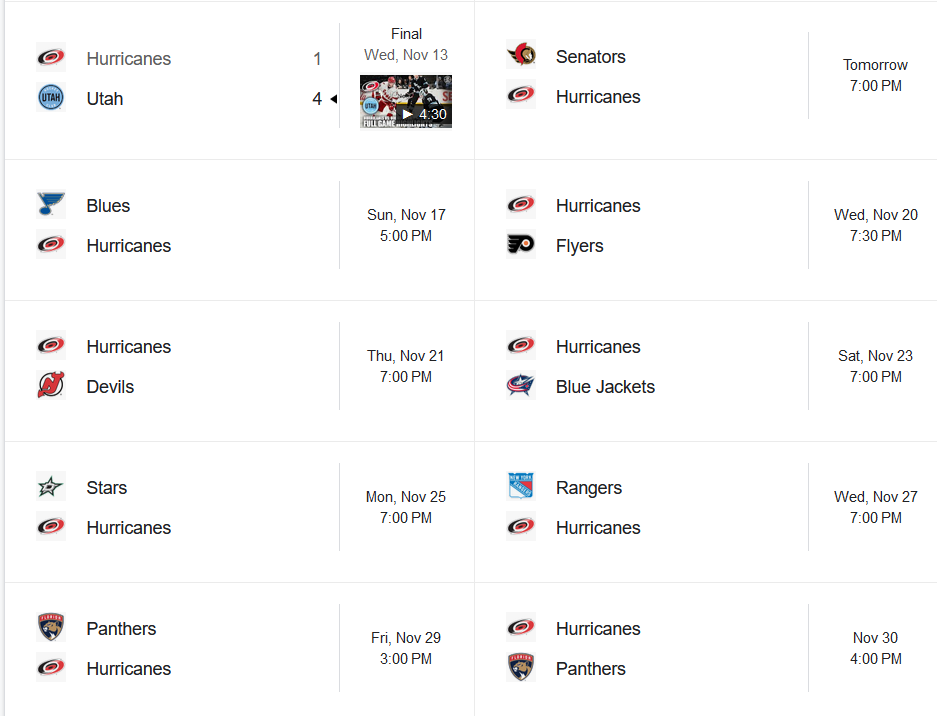This screenshot has width=937, height=716.
Task: Open the Blue Jackets team name link
Action: (x=605, y=387)
